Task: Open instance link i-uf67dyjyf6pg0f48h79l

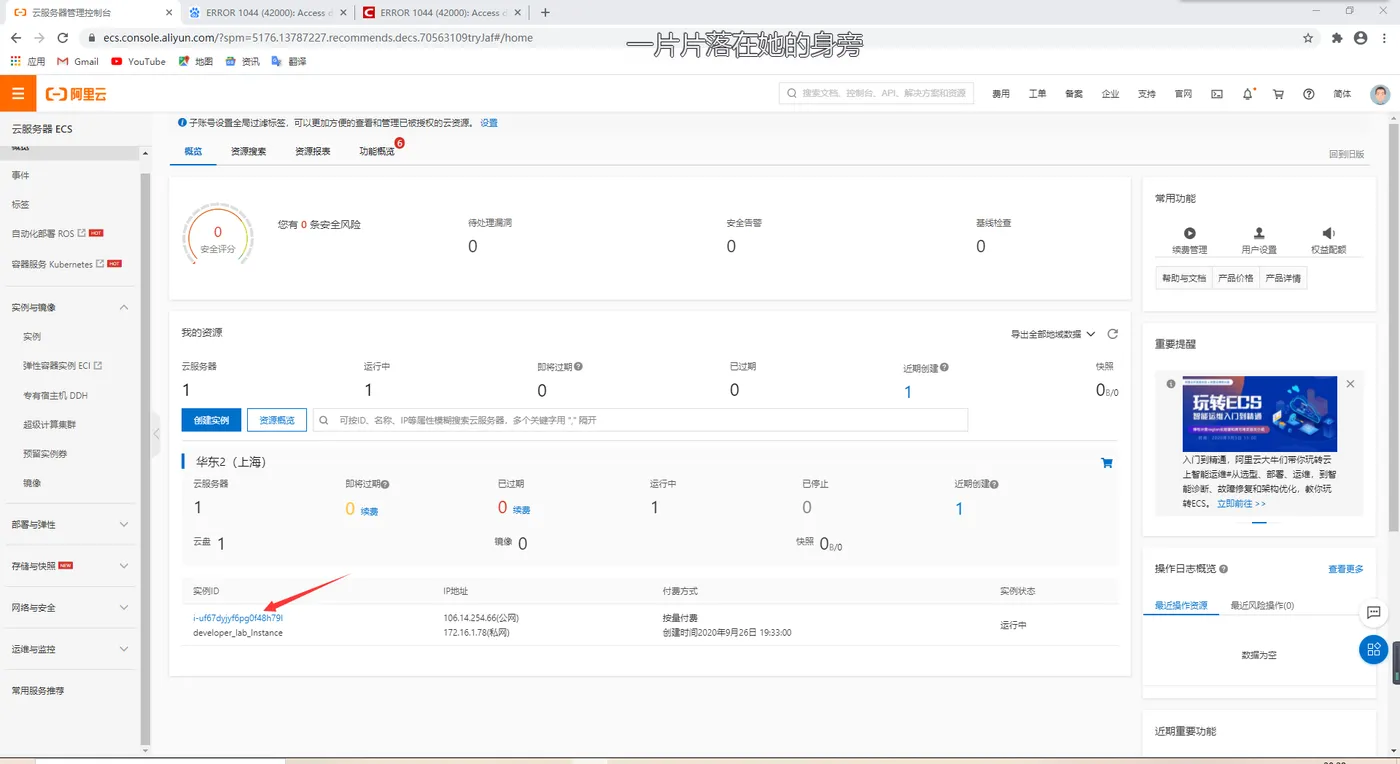Action: tap(238, 618)
